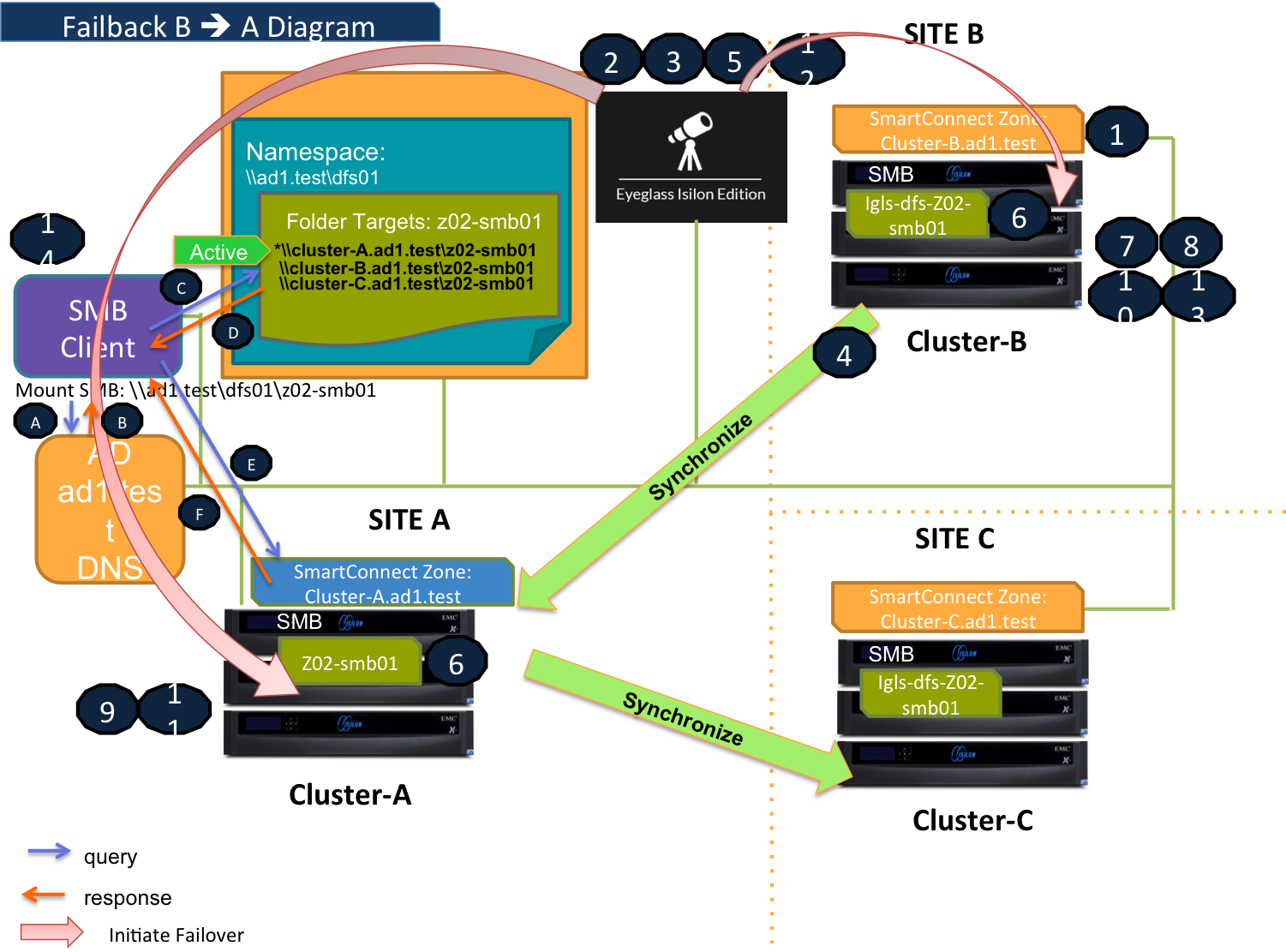Click step circle number 5

pyautogui.click(x=734, y=61)
